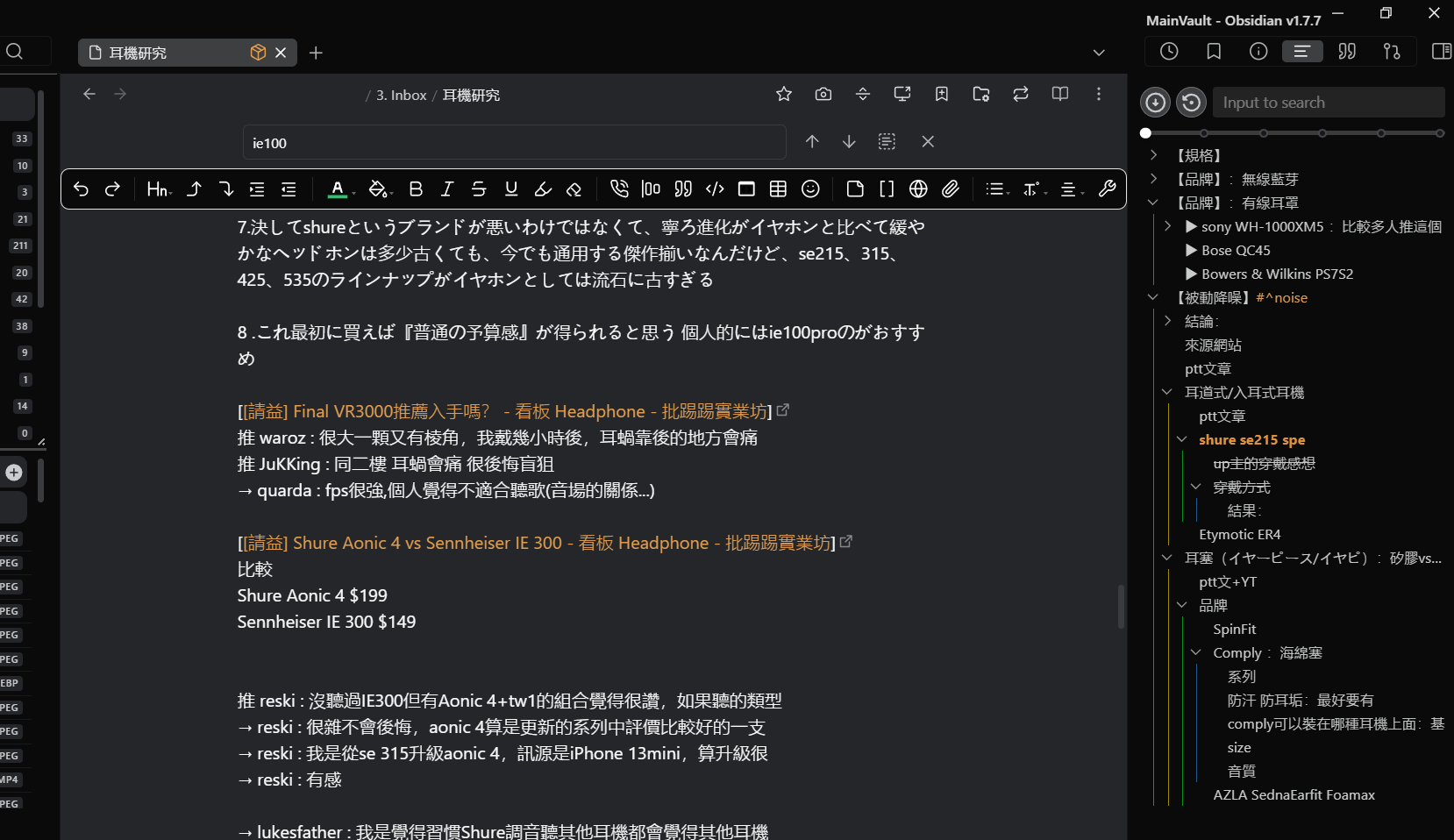1454x840 pixels.
Task: Close the 耳機研究 tab
Action: (281, 53)
